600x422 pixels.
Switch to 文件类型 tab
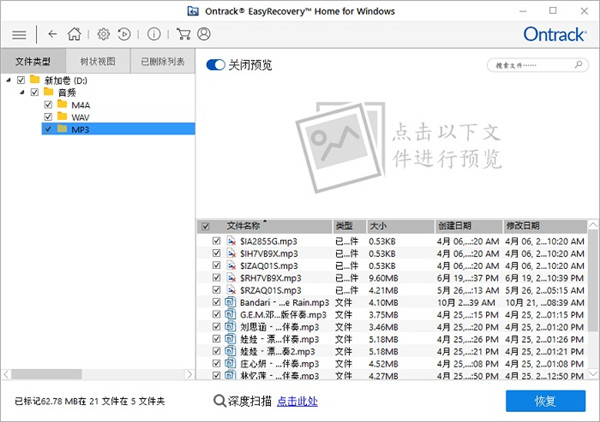pos(33,61)
